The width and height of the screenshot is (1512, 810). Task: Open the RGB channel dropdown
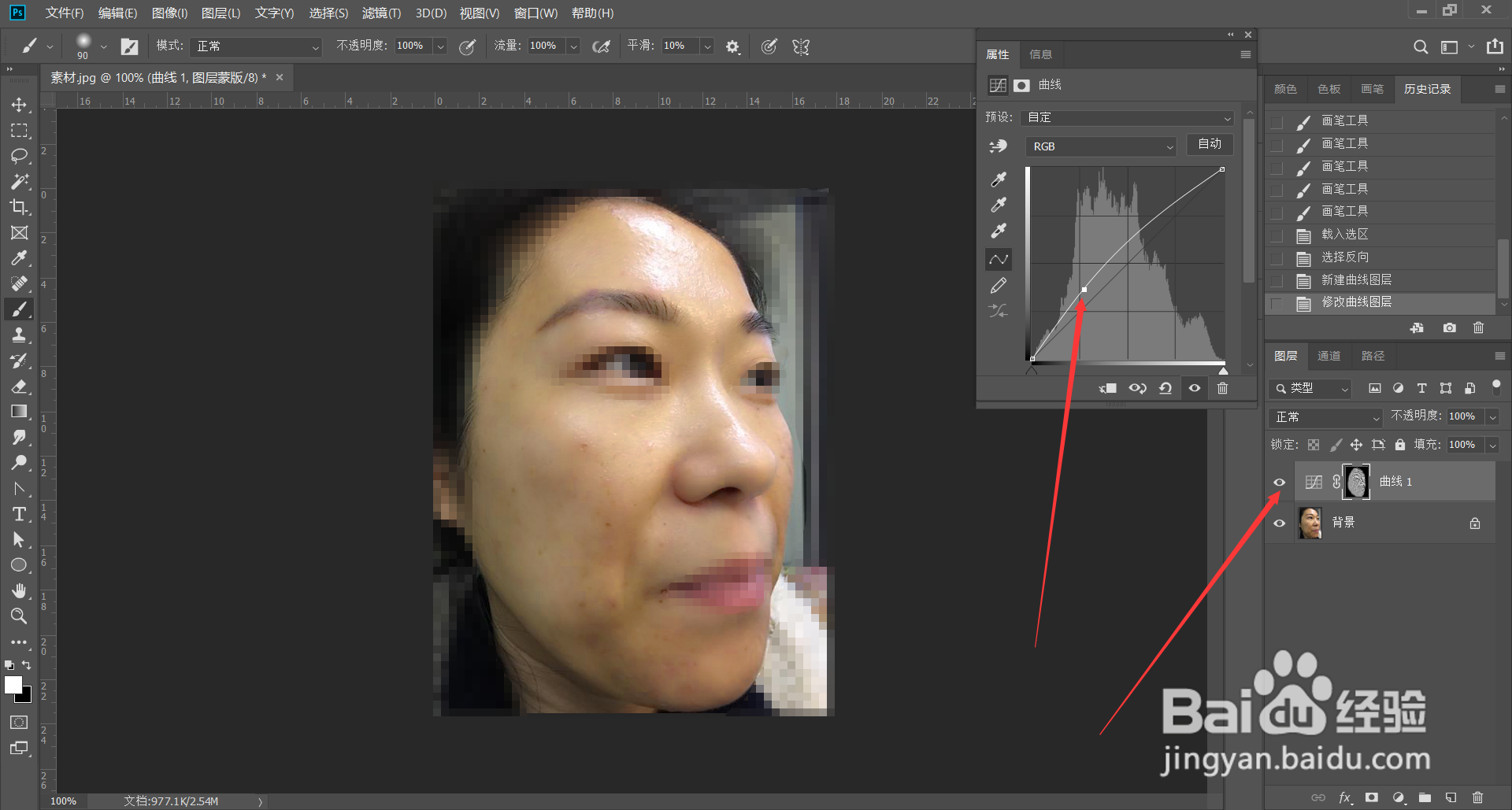coord(1101,146)
